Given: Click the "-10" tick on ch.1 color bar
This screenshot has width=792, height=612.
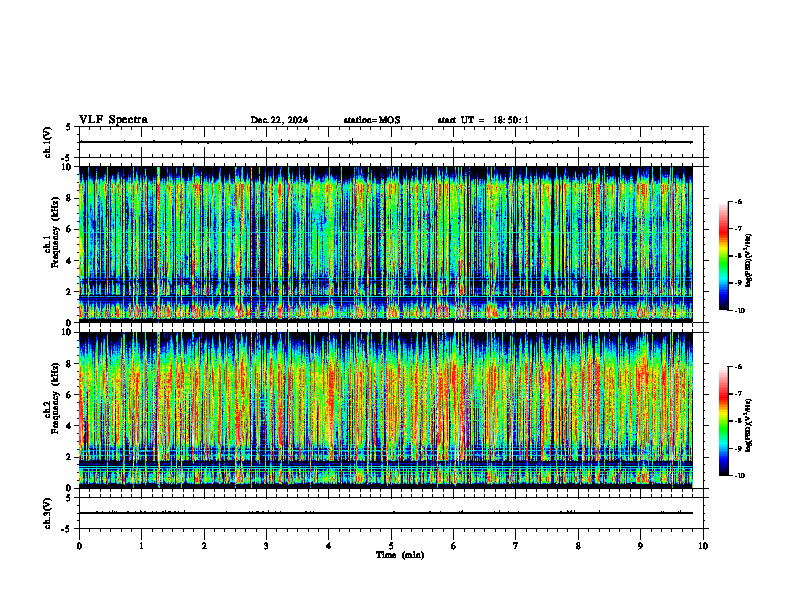Looking at the screenshot, I should click(739, 311).
